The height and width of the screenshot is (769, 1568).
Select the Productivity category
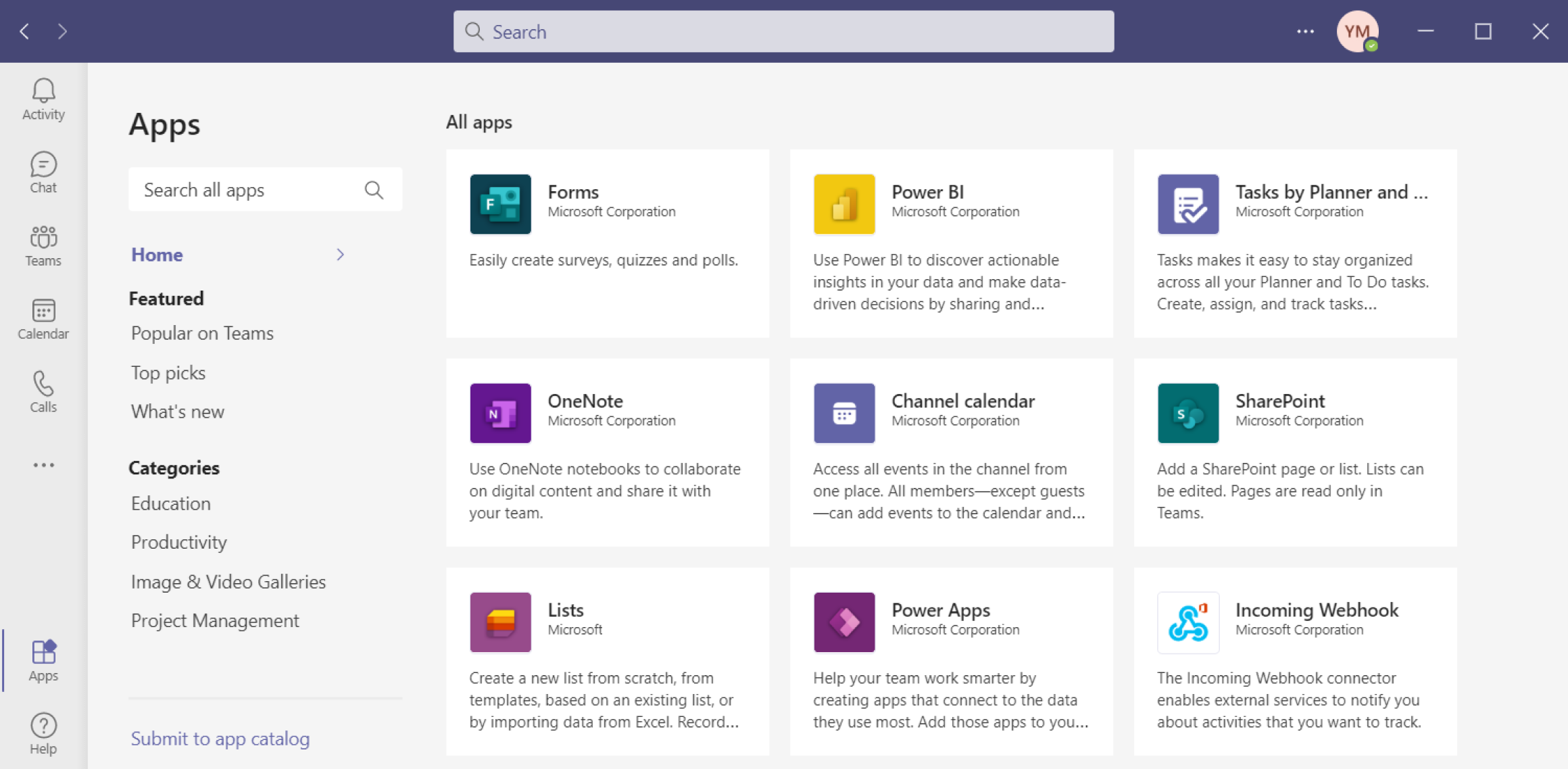tap(179, 542)
